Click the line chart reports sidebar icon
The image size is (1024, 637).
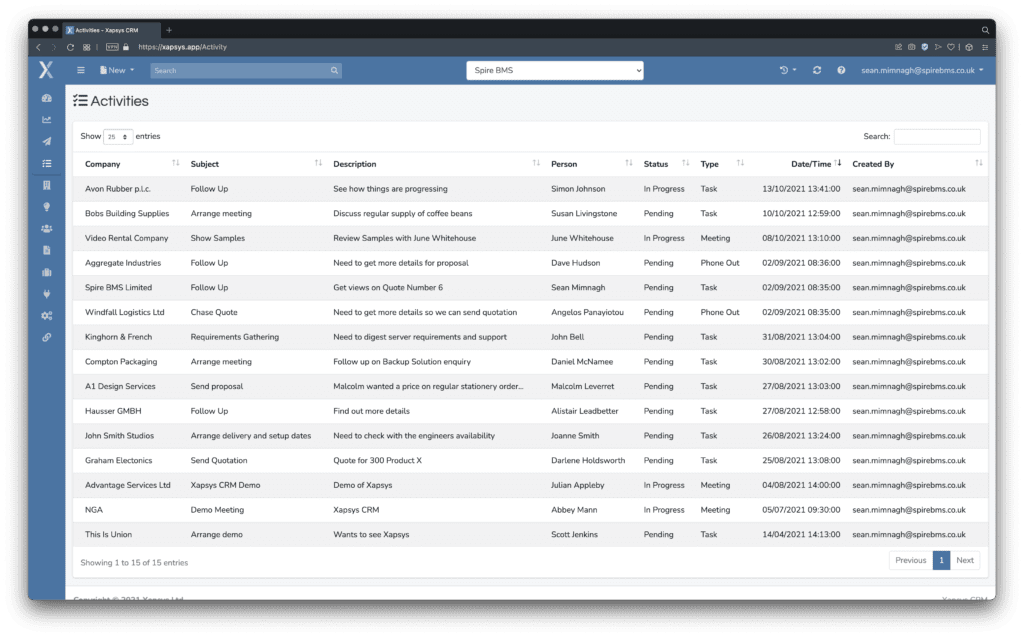(x=46, y=120)
